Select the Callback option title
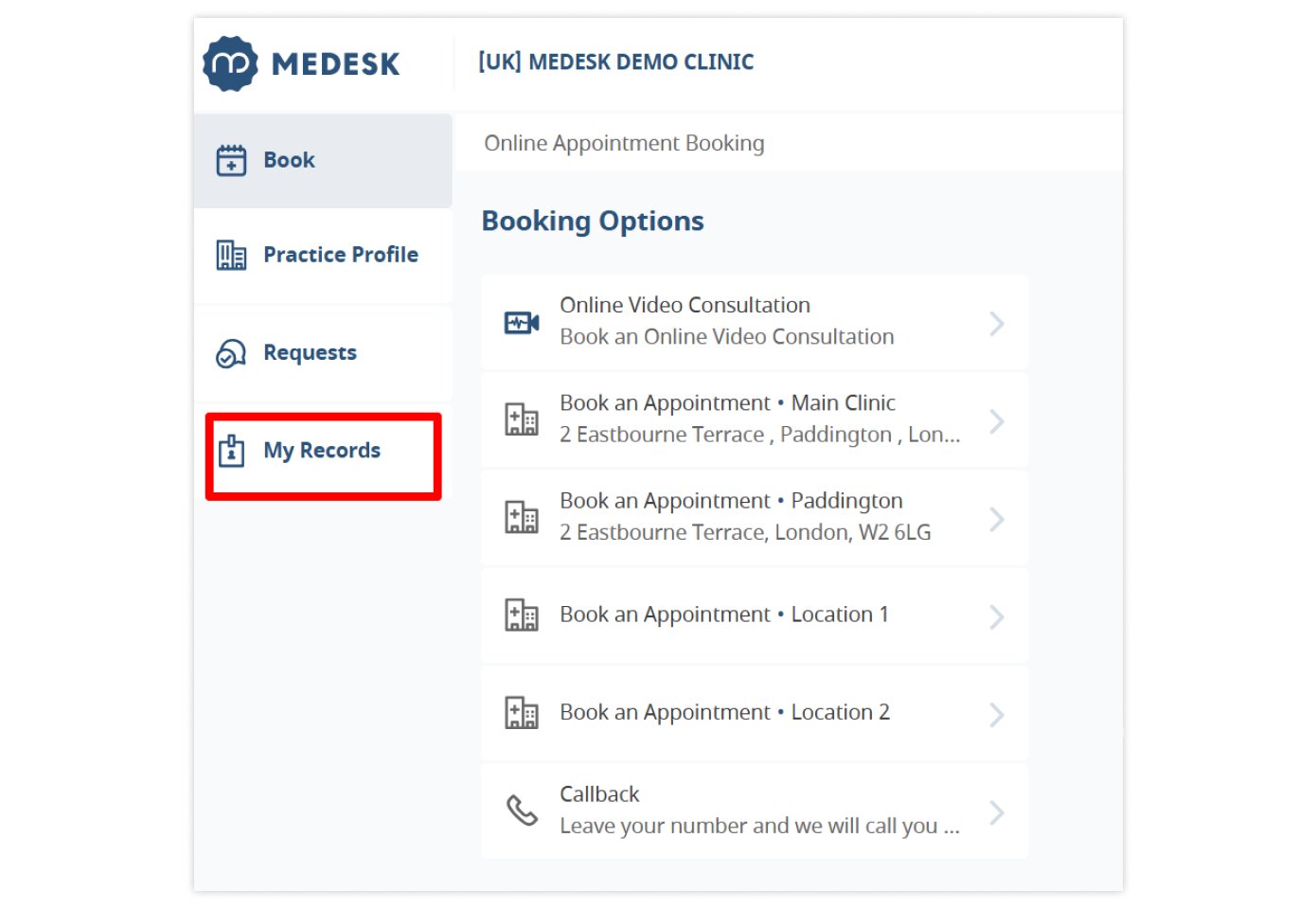This screenshot has height=909, width=1316. (x=599, y=794)
